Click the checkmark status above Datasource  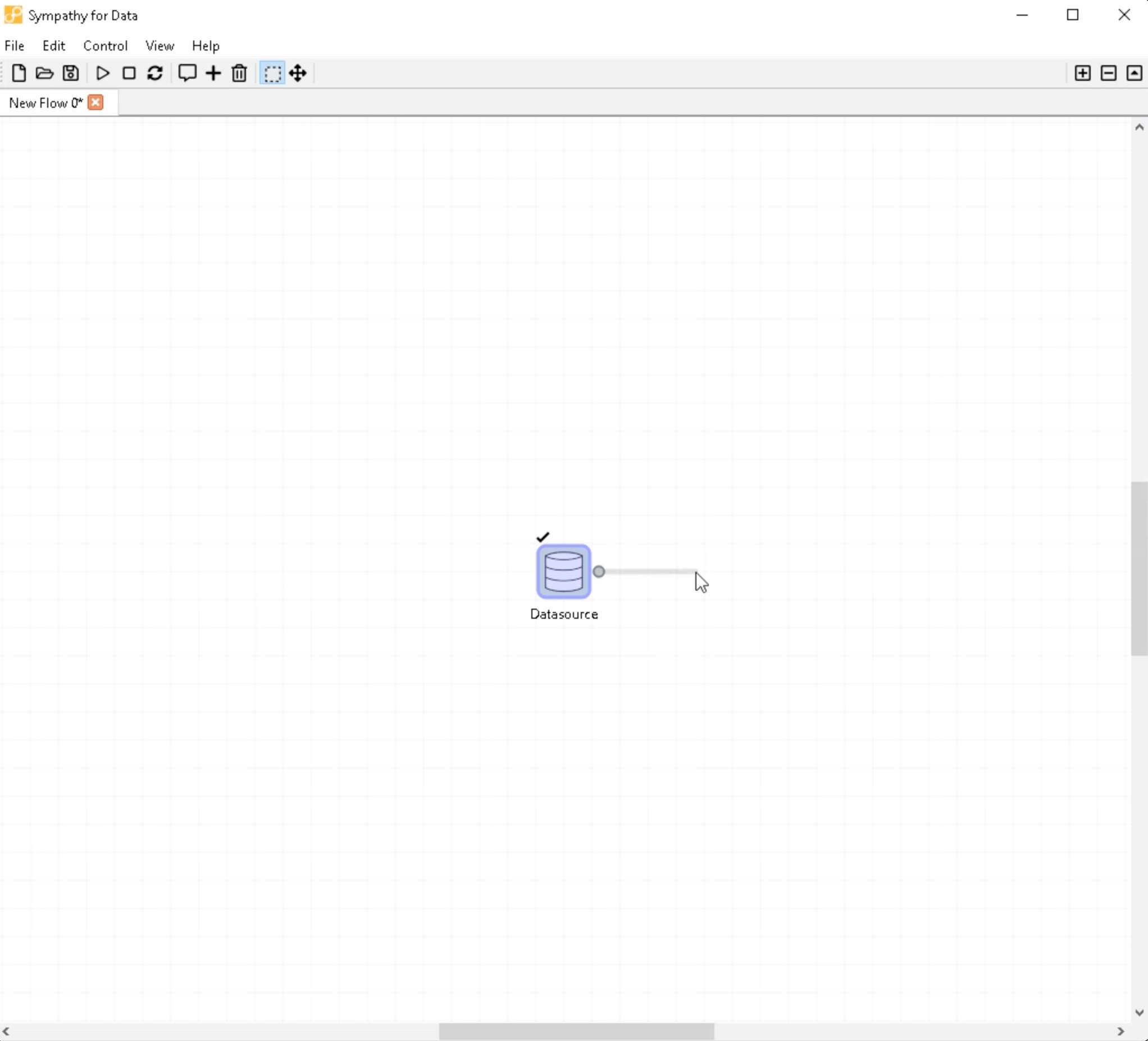tap(543, 537)
